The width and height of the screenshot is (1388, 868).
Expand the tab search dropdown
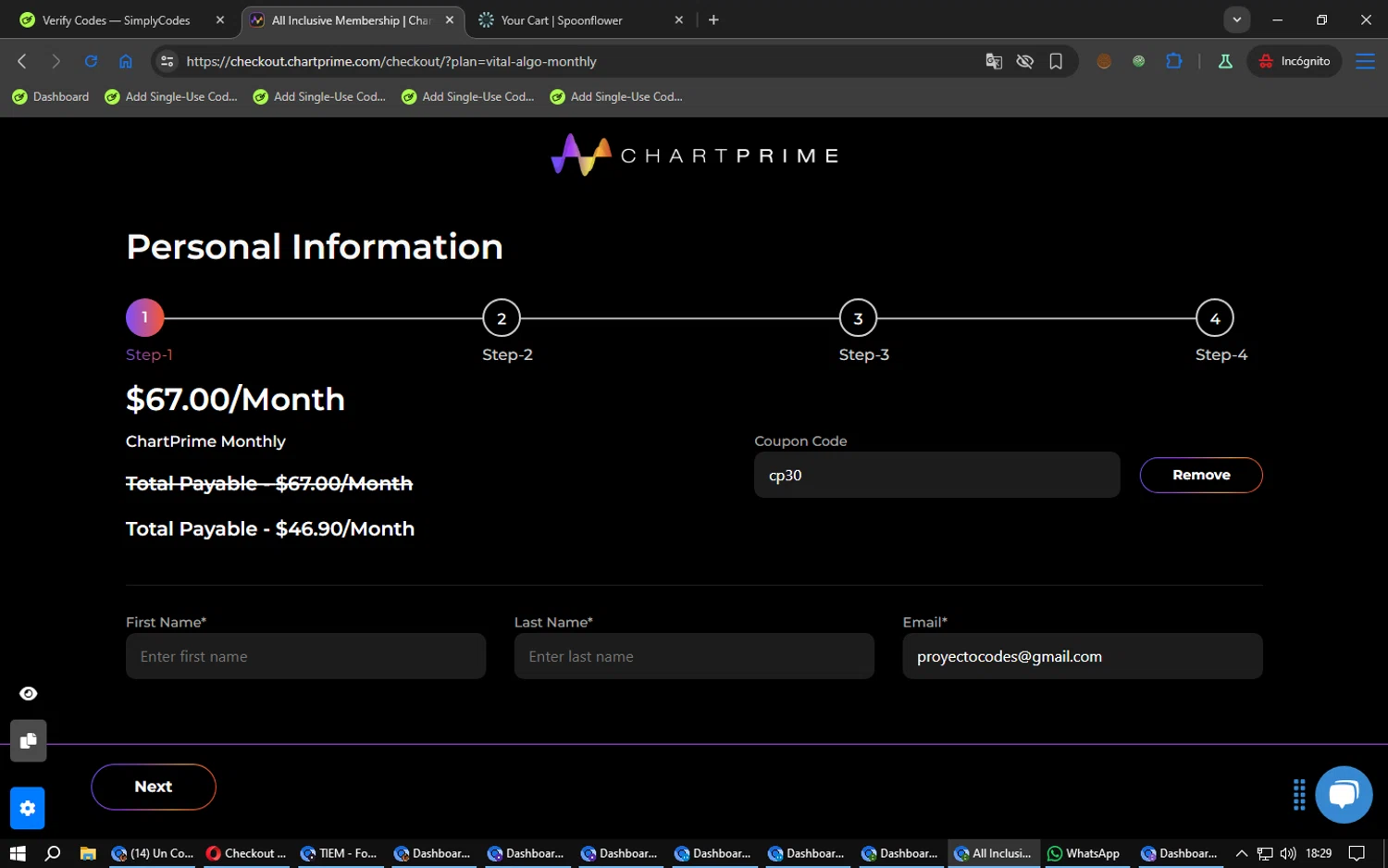[x=1236, y=19]
